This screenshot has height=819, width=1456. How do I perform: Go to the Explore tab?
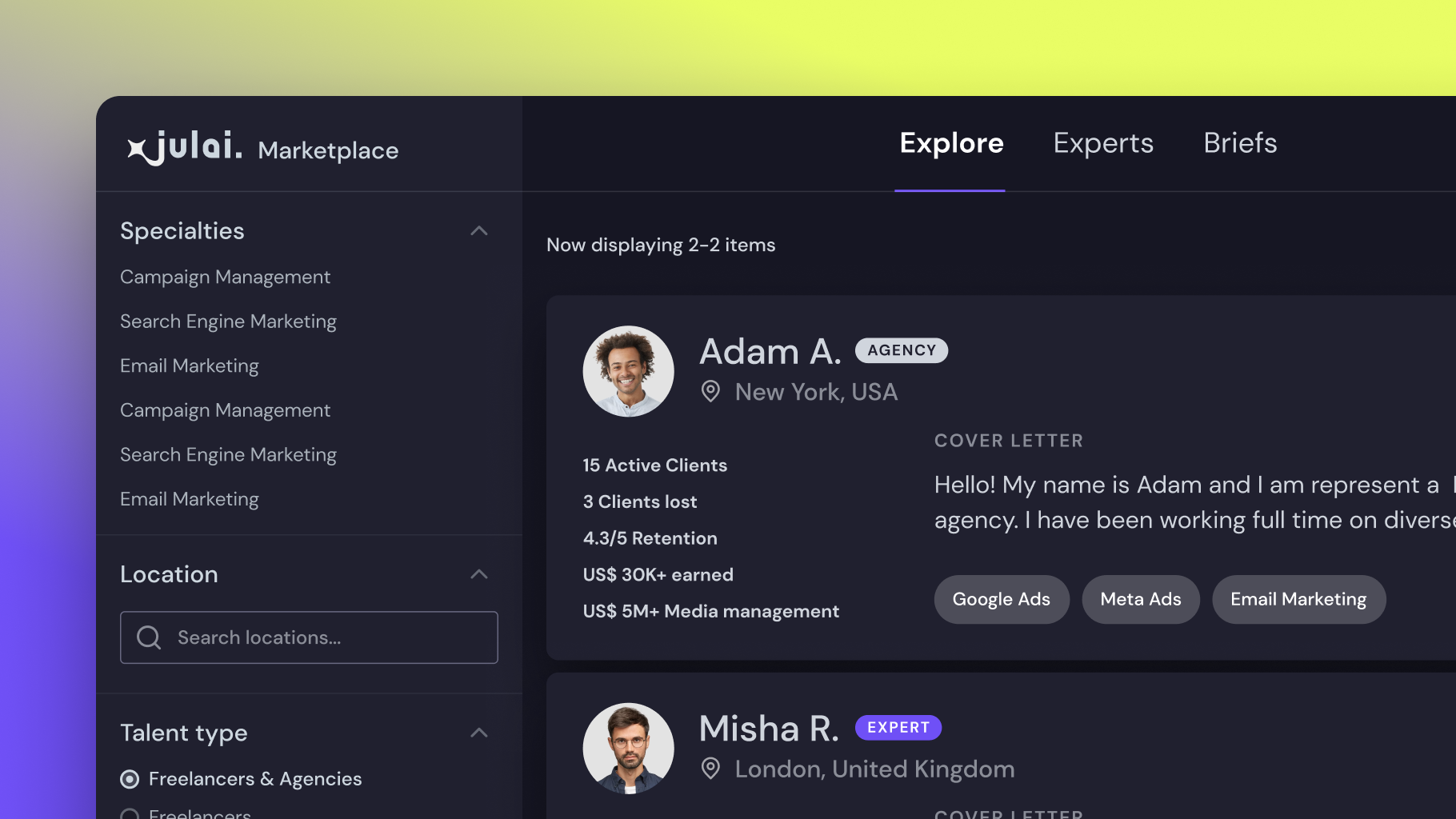pos(951,143)
